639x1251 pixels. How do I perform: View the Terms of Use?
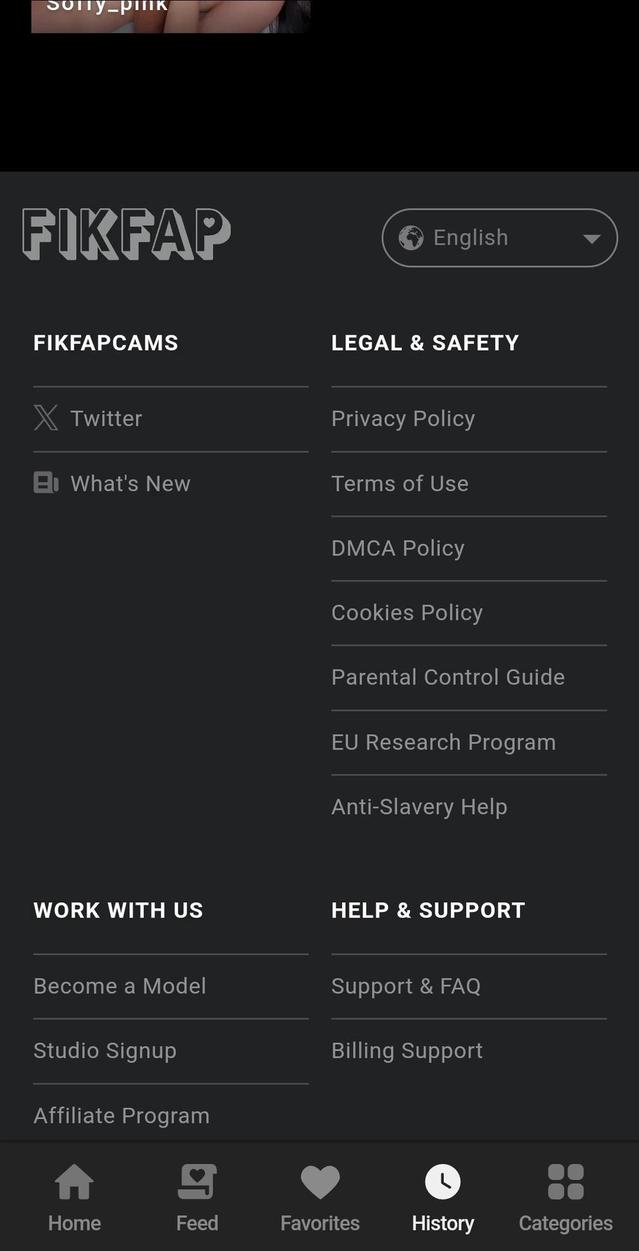pyautogui.click(x=399, y=483)
